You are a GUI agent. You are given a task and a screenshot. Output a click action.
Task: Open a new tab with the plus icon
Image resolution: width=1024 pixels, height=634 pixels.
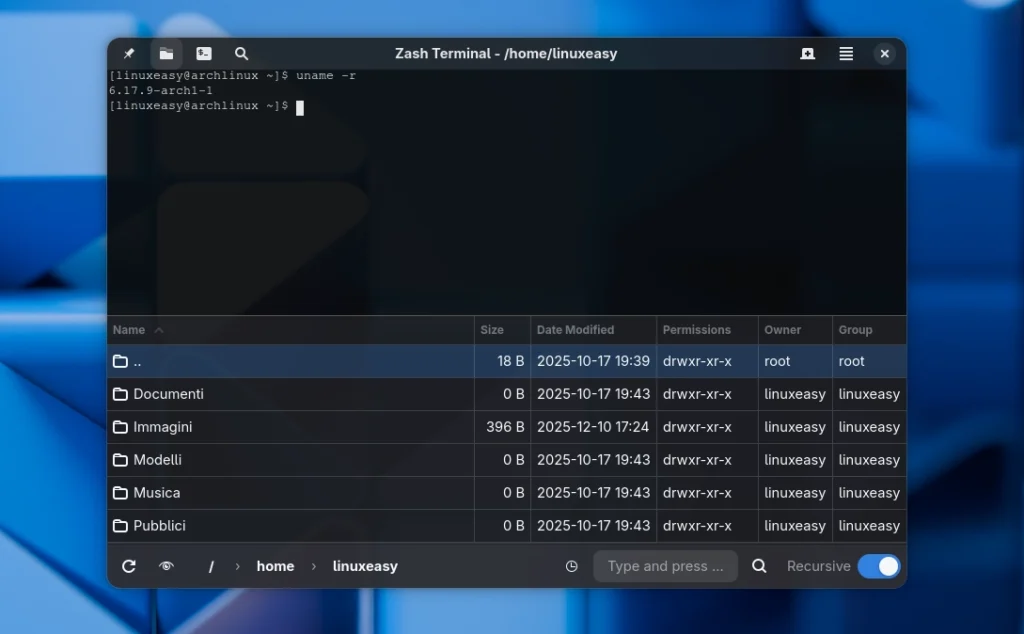point(807,54)
